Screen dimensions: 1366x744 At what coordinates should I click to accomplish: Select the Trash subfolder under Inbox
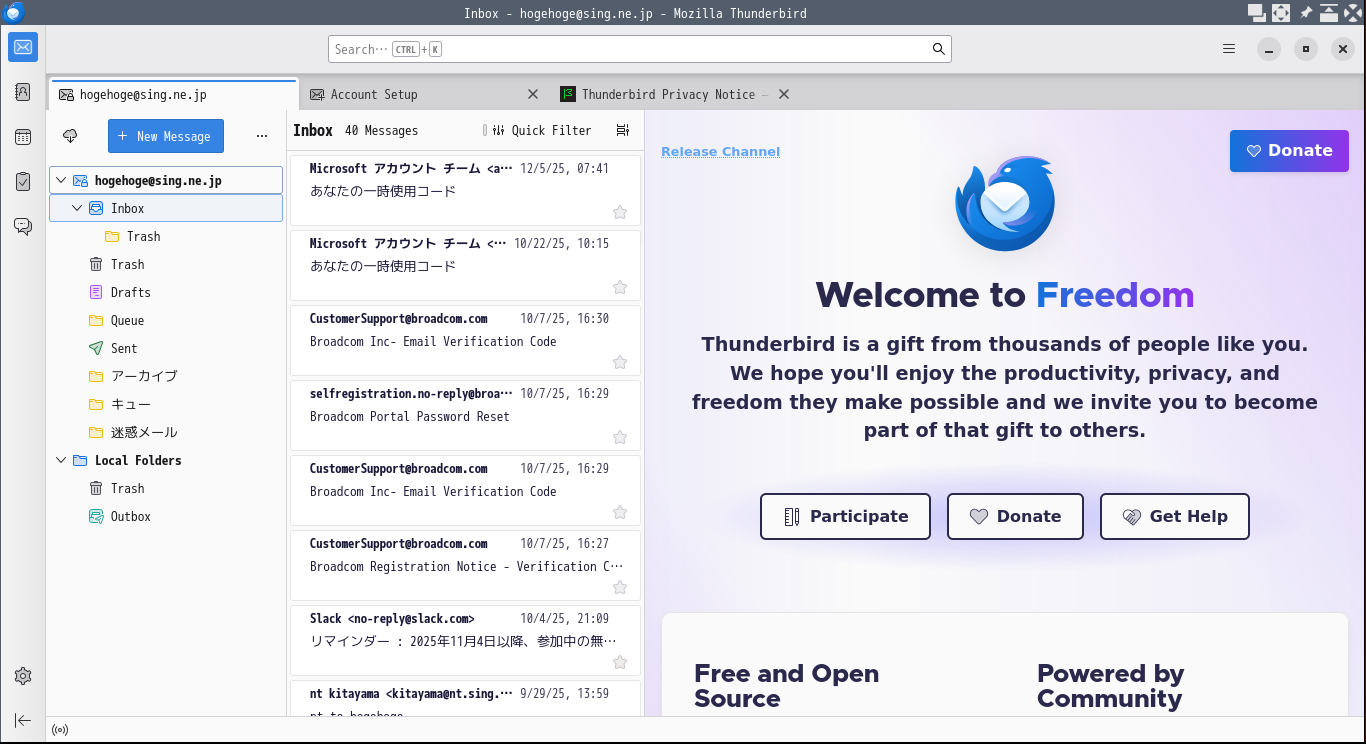(x=166, y=236)
